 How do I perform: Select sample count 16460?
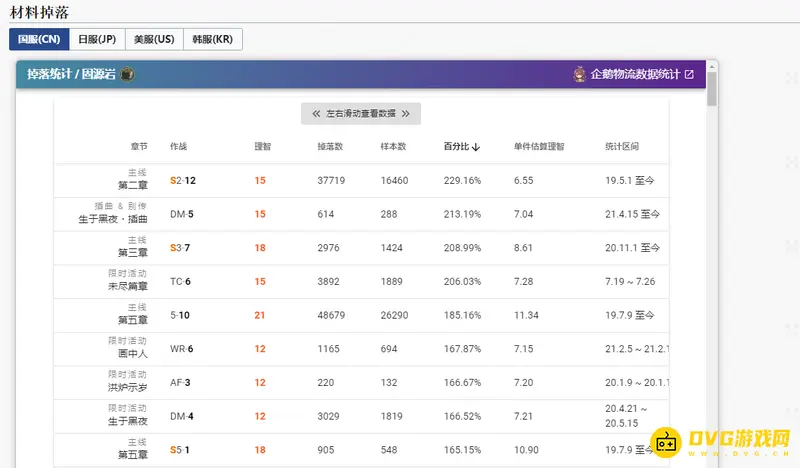pos(394,181)
